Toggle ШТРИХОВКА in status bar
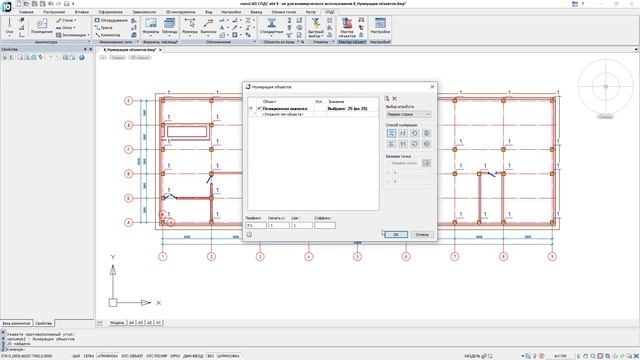640x360 pixels. click(228, 356)
